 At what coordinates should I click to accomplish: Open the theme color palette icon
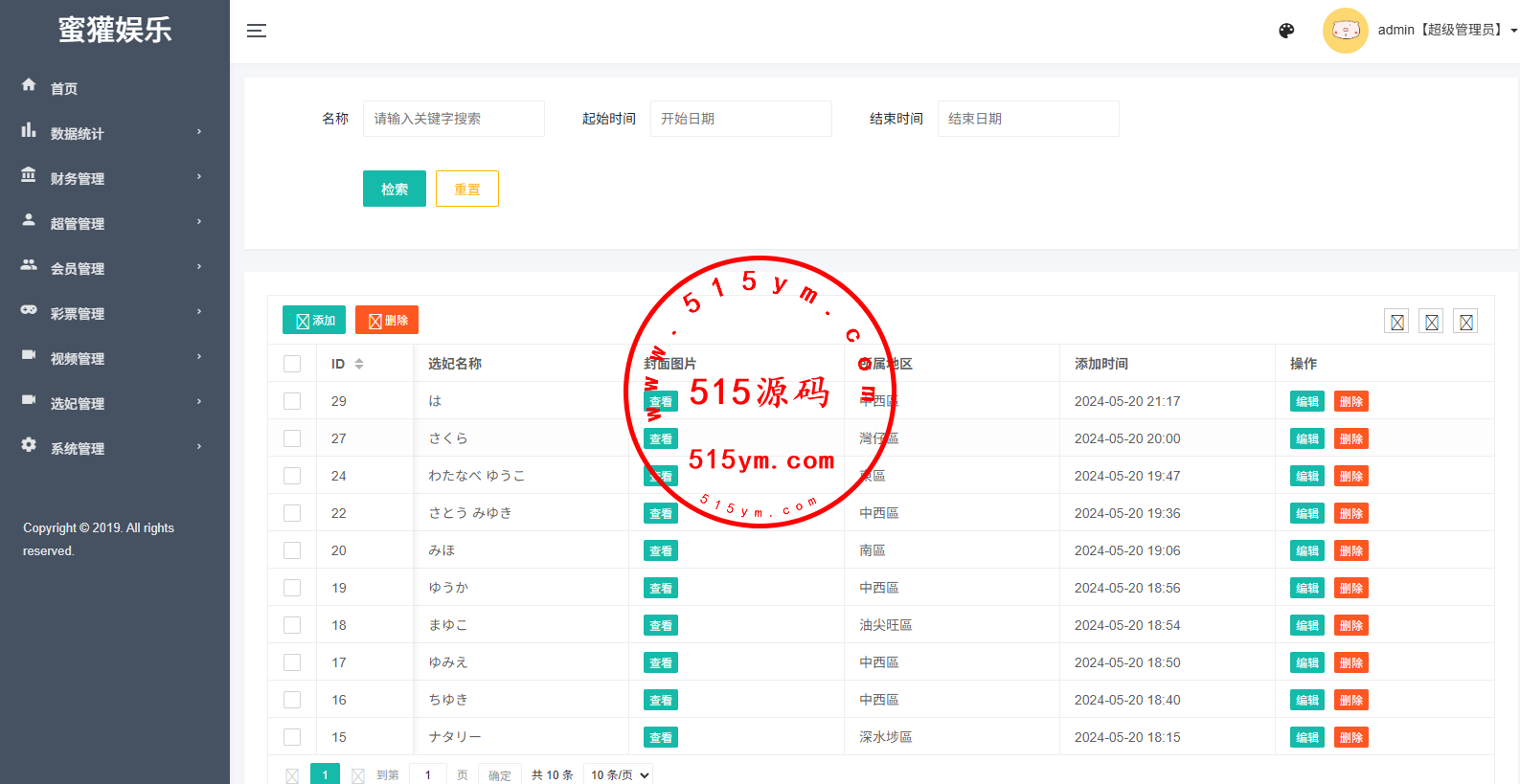1286,31
